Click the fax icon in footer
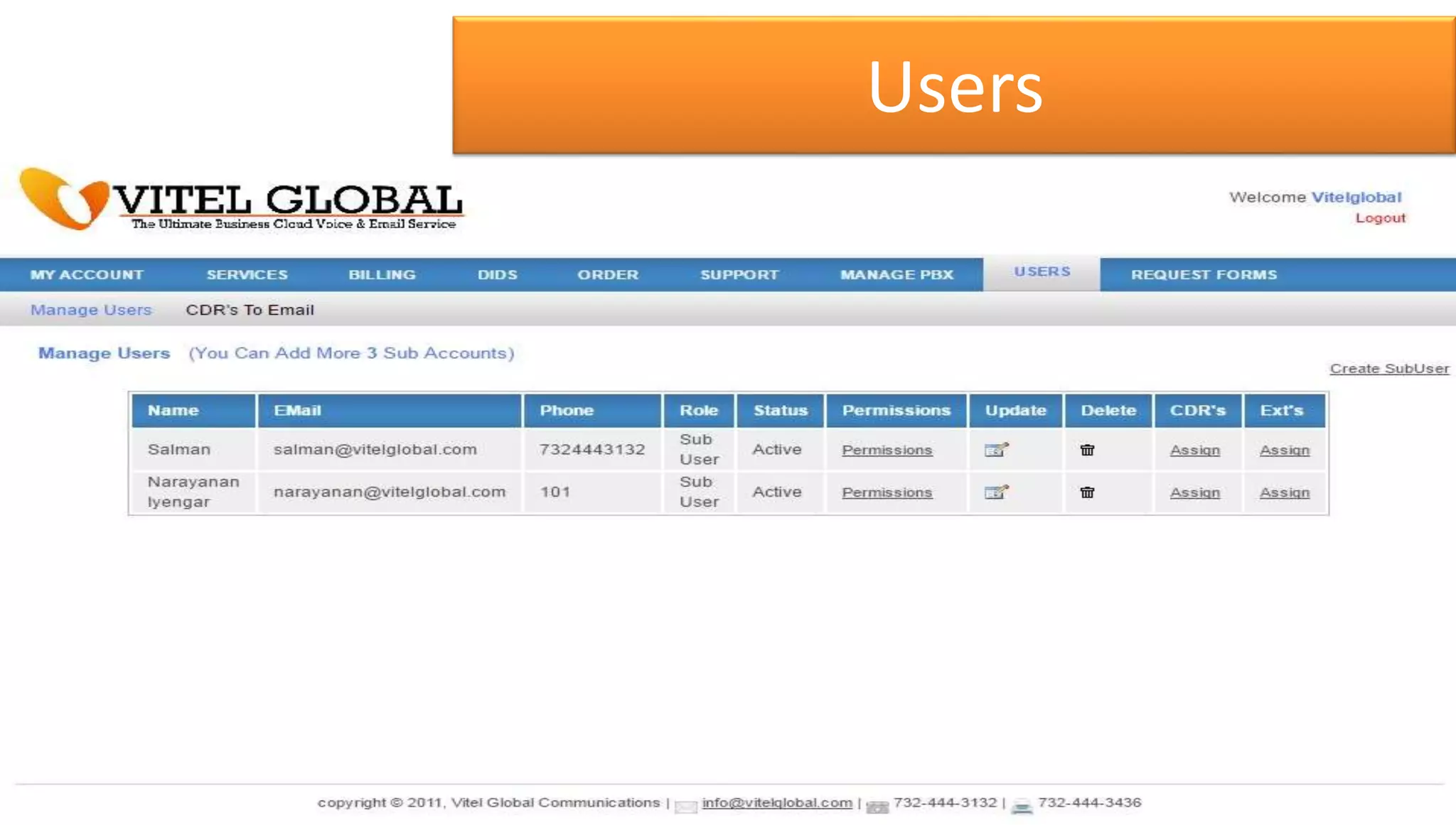This screenshot has height=825, width=1456. [1022, 807]
